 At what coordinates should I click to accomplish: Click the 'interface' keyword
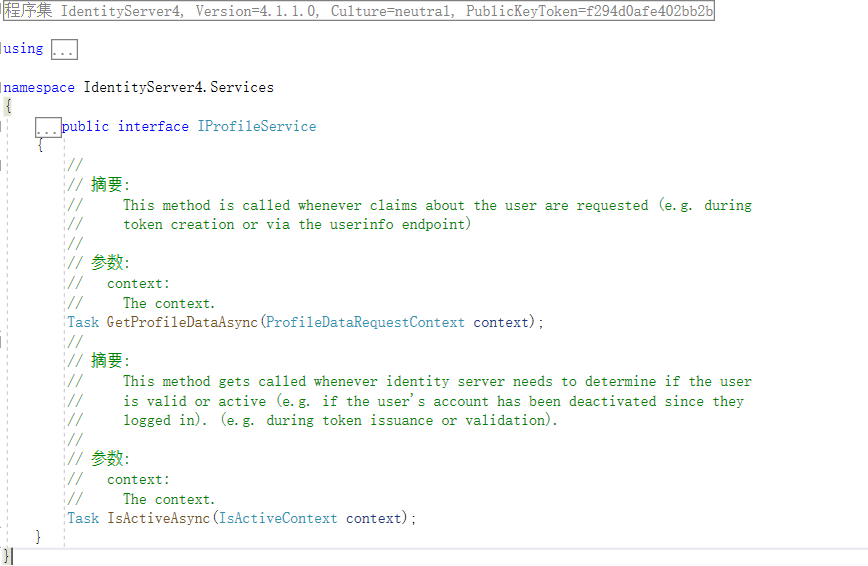click(153, 126)
